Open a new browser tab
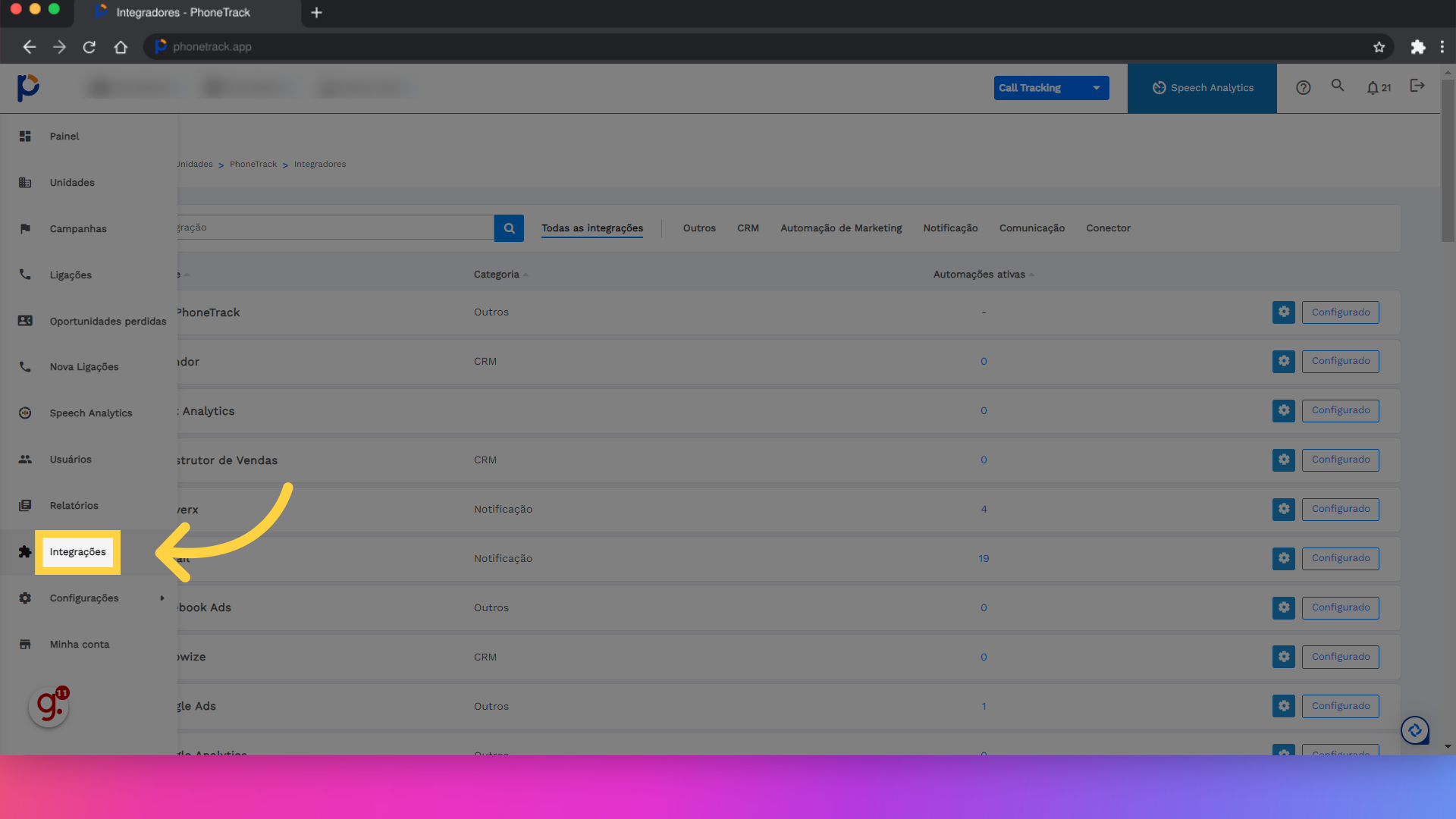1456x819 pixels. click(x=317, y=13)
